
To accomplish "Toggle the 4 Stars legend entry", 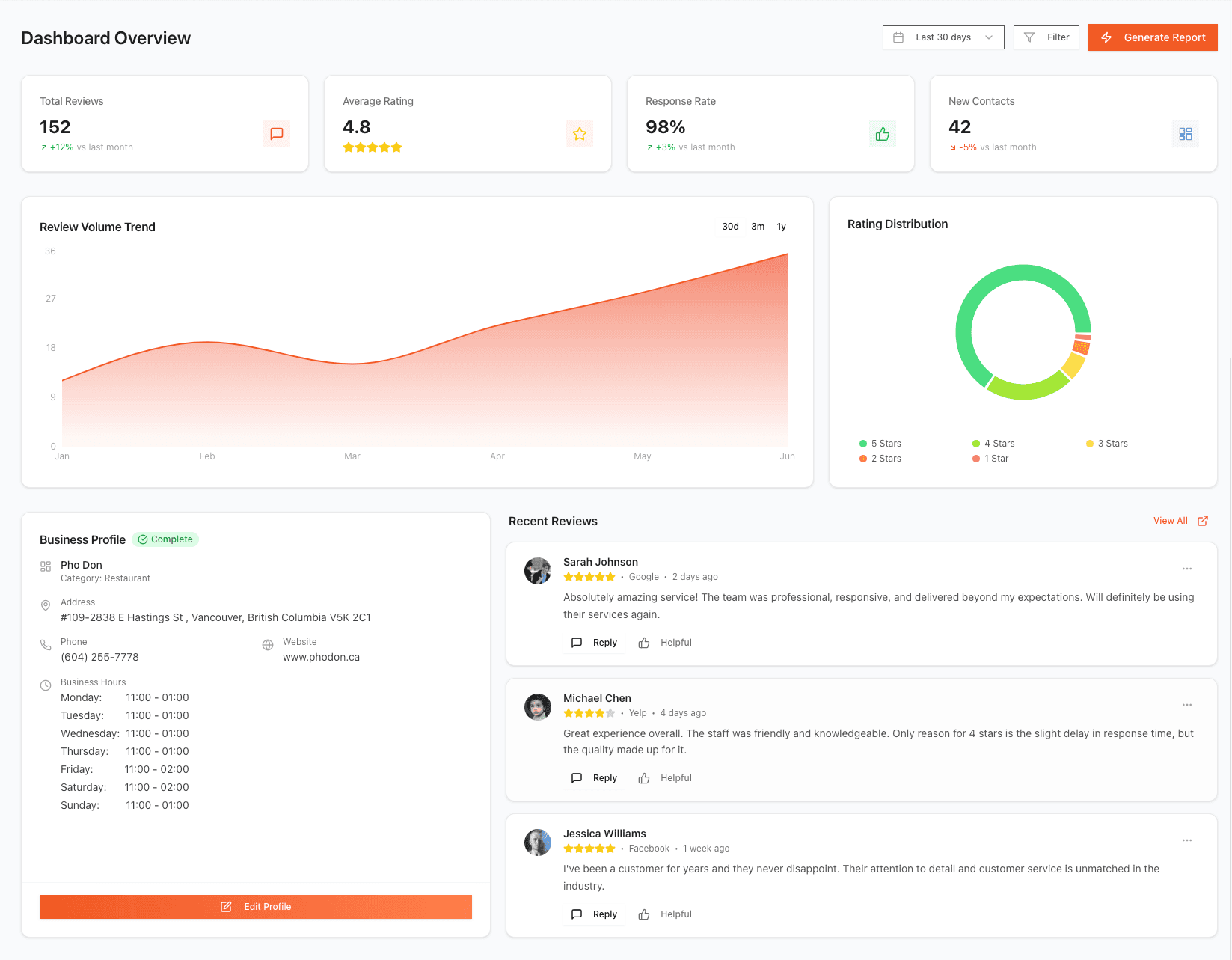I will coord(993,444).
